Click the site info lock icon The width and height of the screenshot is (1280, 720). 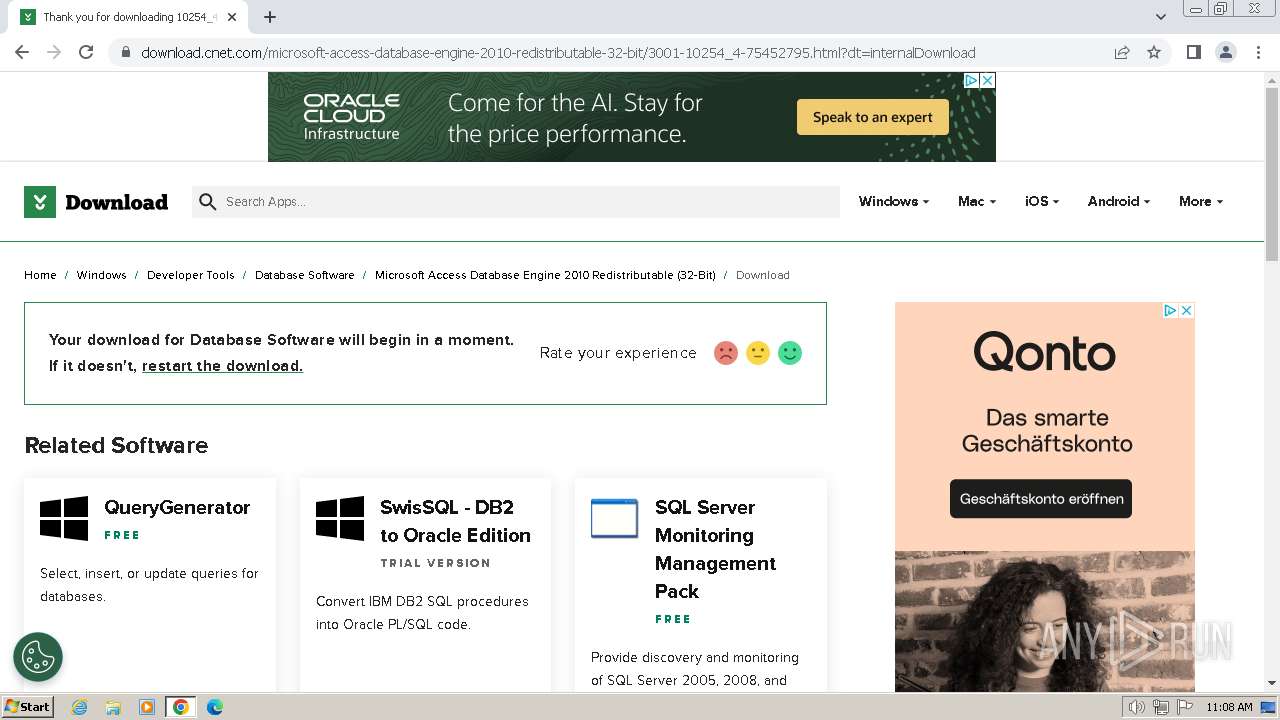point(125,53)
